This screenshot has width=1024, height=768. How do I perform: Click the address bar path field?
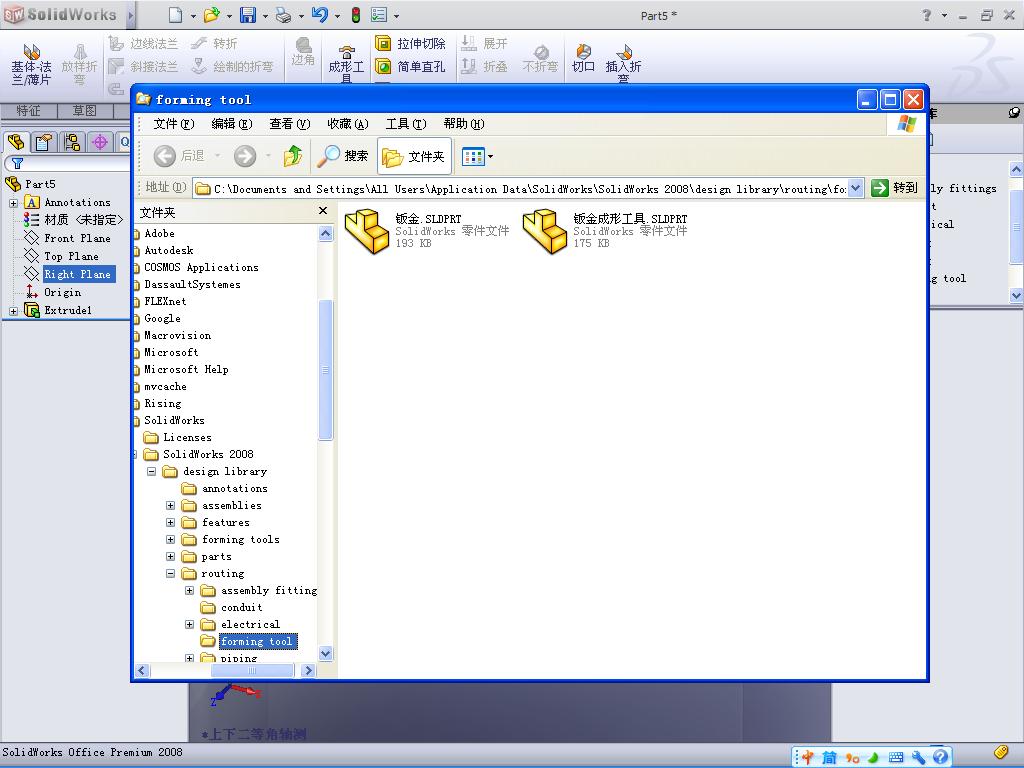tap(521, 189)
